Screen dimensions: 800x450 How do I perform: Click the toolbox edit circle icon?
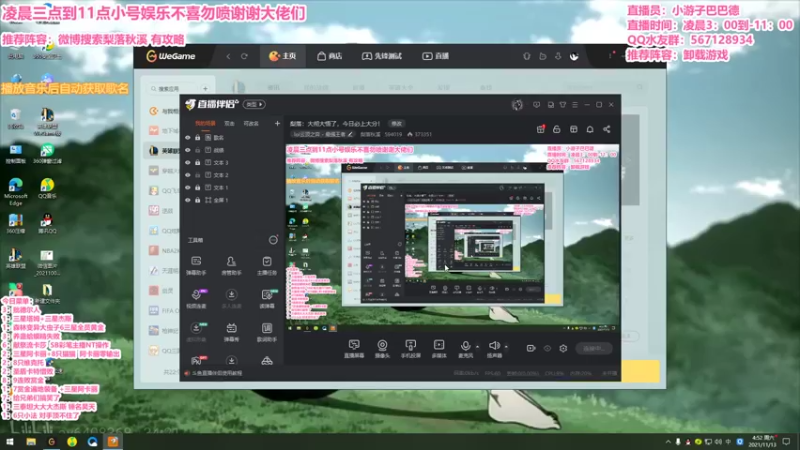click(273, 240)
